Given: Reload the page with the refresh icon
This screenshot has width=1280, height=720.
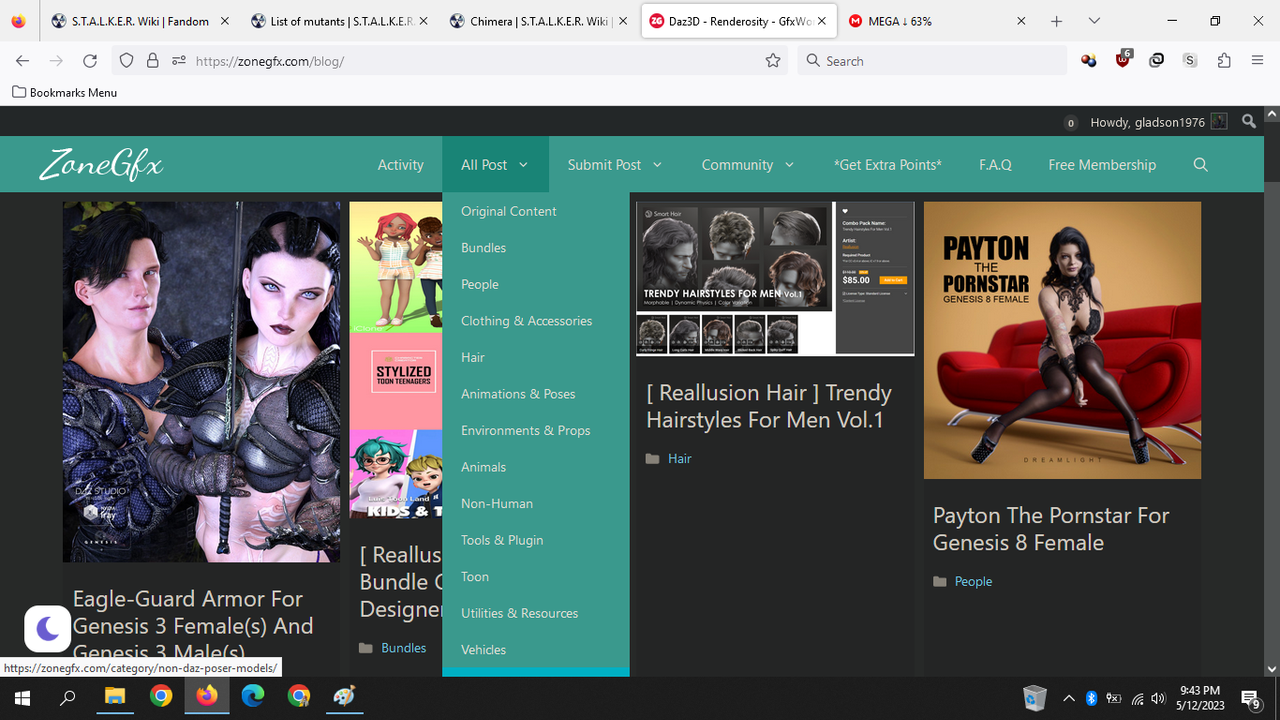Looking at the screenshot, I should click(x=90, y=61).
